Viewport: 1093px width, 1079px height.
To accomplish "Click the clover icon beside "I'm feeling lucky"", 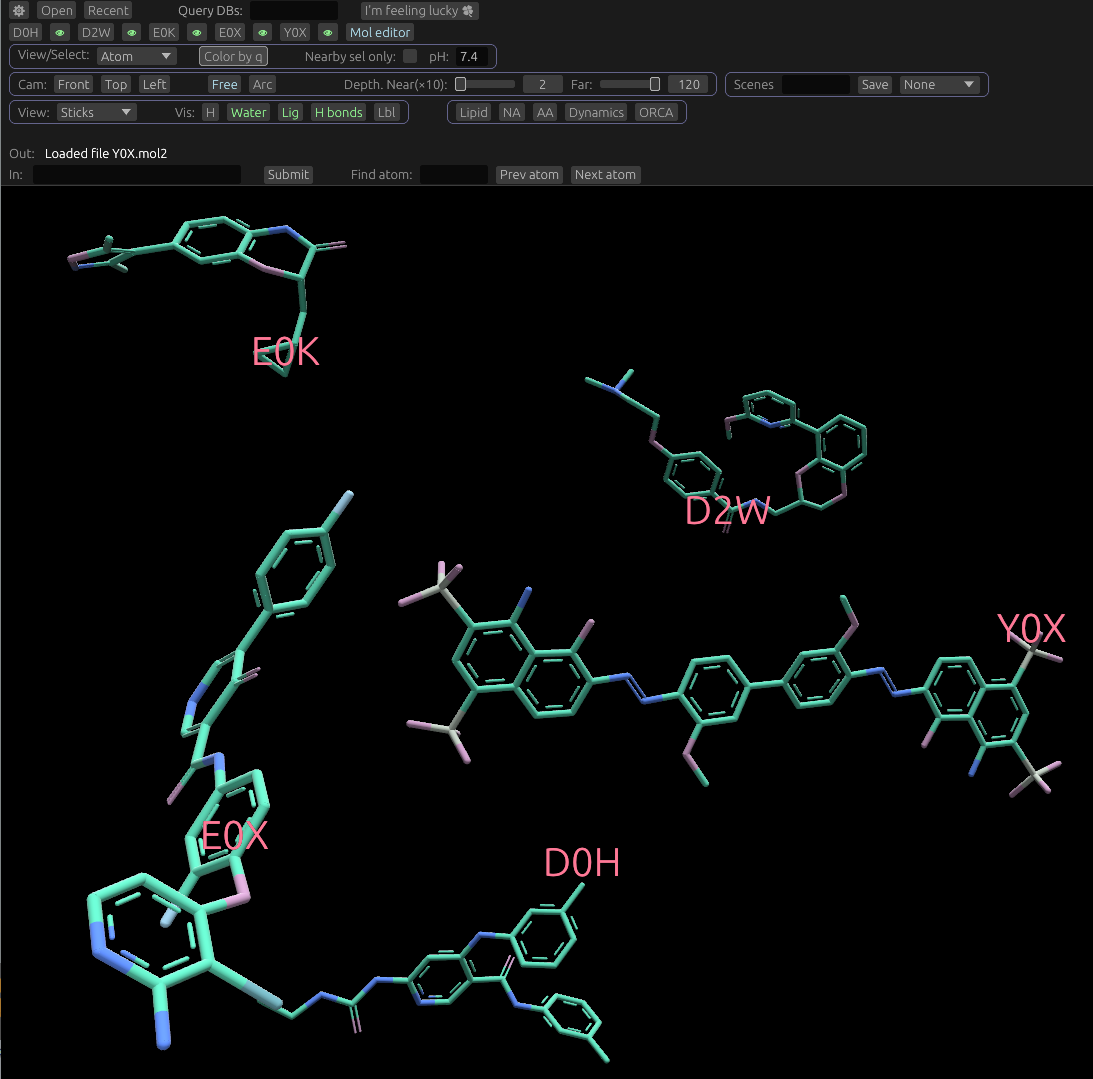I will pos(468,10).
